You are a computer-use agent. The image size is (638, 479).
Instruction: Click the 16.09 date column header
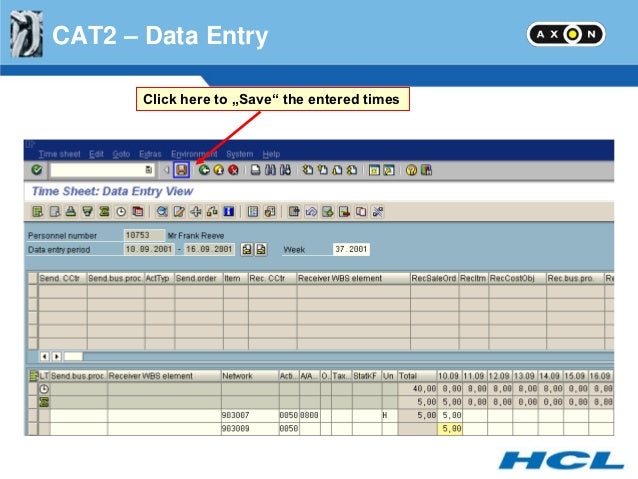click(x=601, y=376)
